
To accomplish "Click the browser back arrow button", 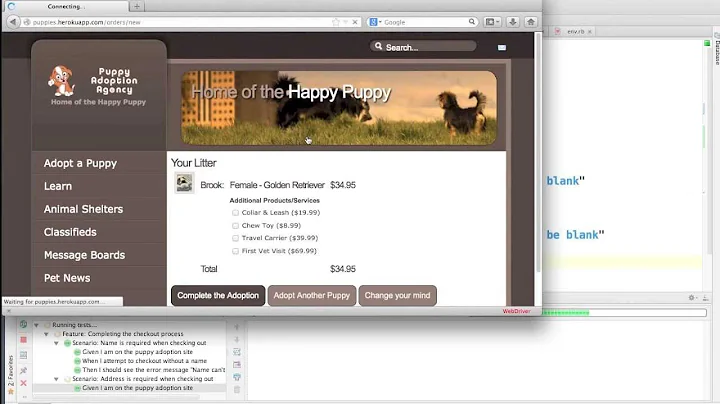I will pyautogui.click(x=13, y=22).
